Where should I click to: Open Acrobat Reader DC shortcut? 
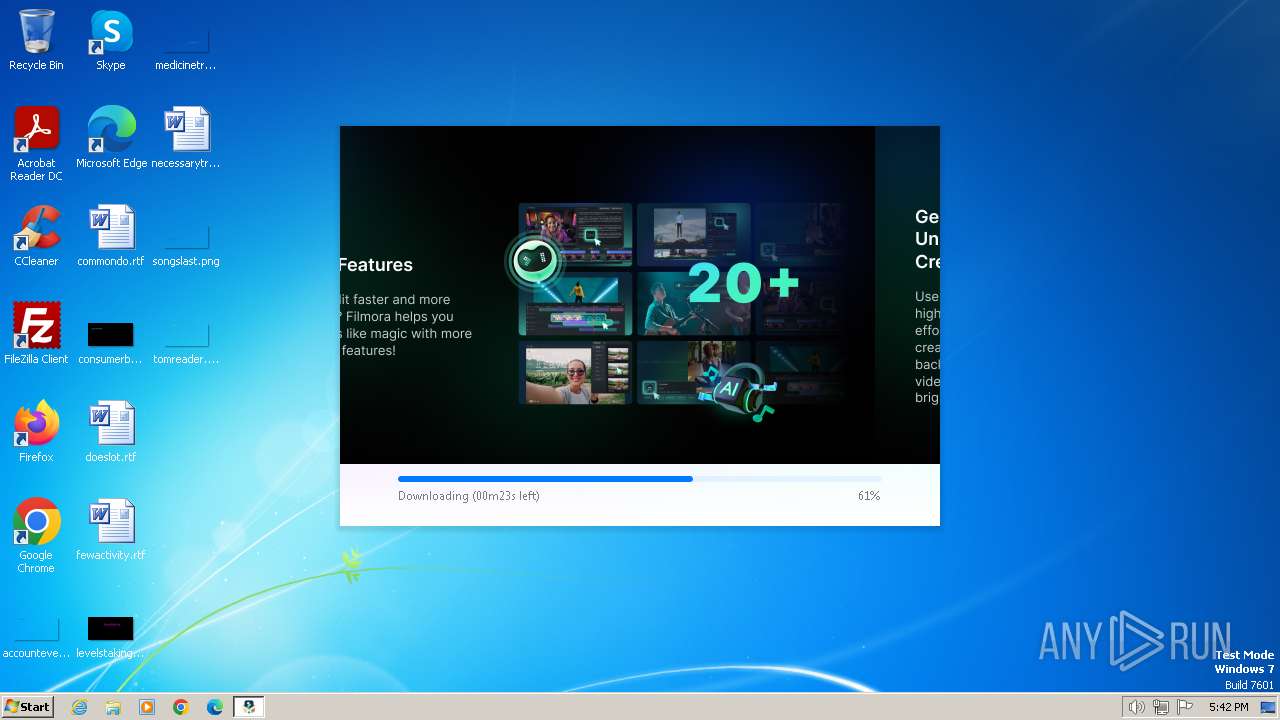[36, 144]
